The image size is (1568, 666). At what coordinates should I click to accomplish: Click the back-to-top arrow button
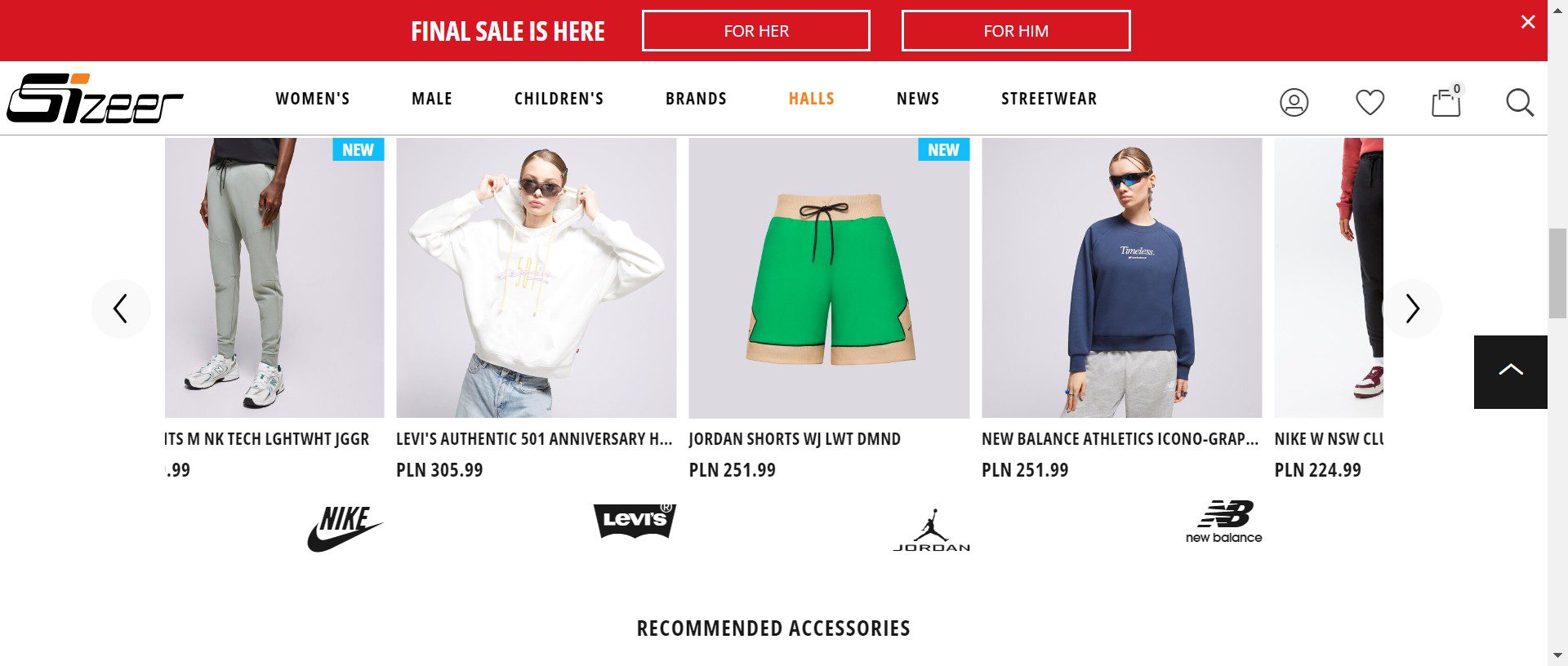1510,371
